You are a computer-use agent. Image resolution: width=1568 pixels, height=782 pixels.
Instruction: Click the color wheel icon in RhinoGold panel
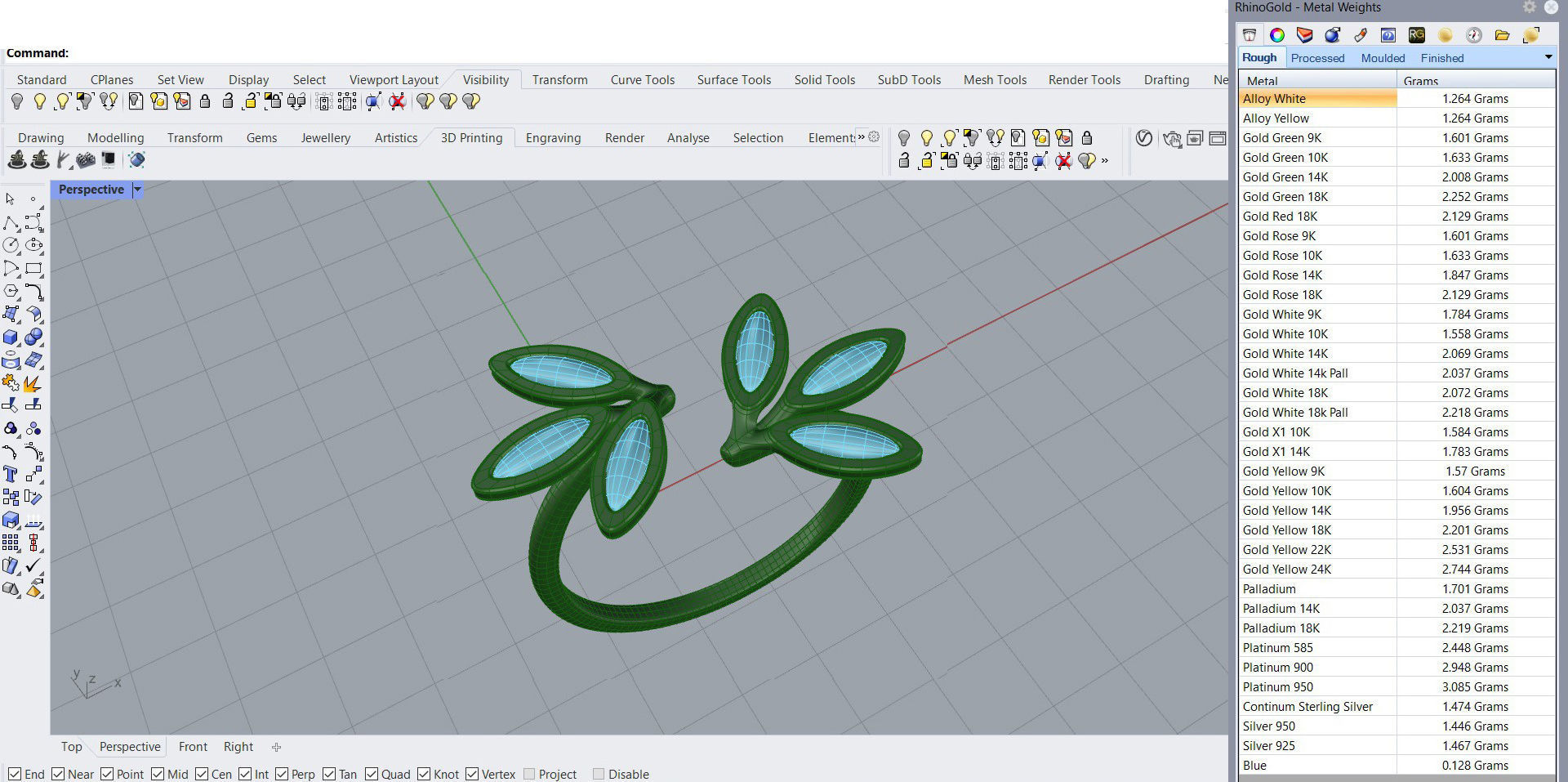(x=1277, y=34)
